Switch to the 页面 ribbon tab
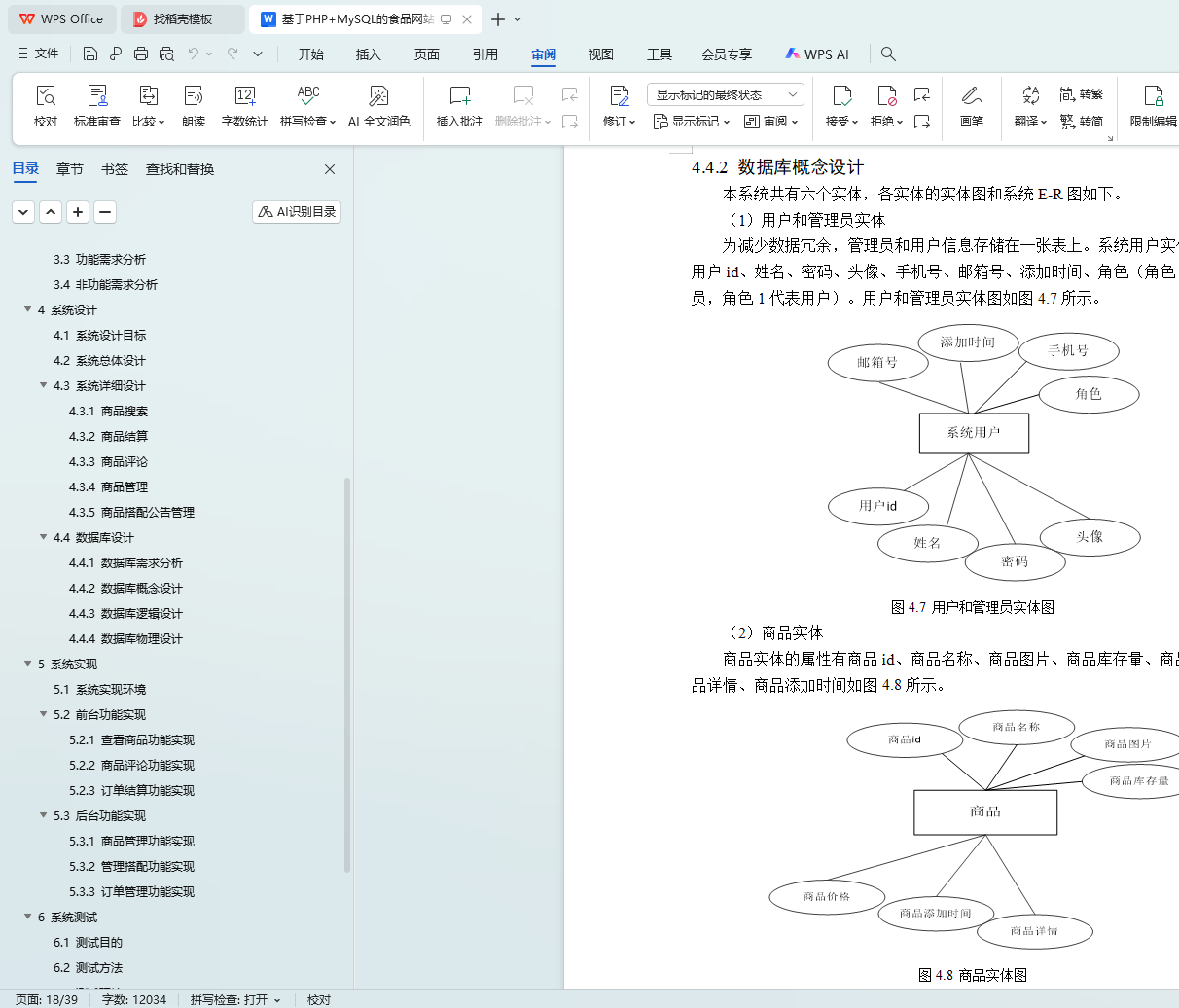Screen dimensions: 1179x1008 pos(427,54)
